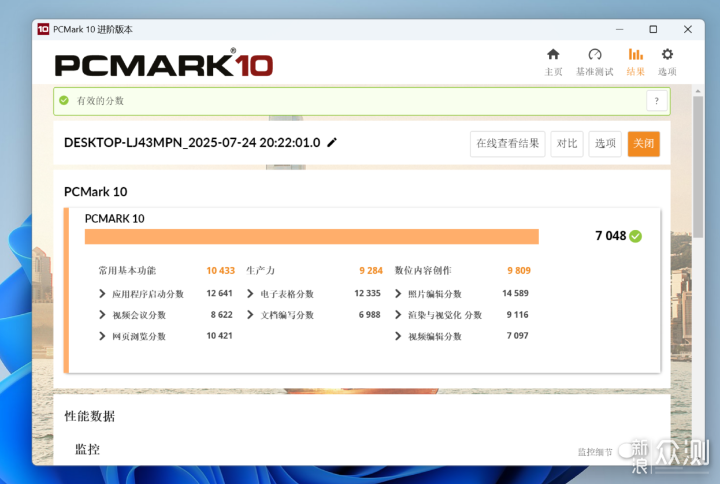
Task: Click 选项 button next to 对比
Action: tap(605, 144)
